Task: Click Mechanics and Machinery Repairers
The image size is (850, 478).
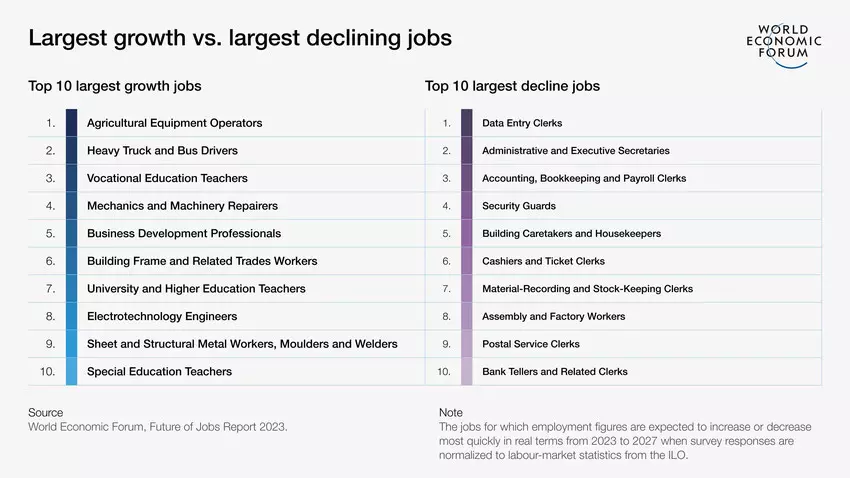Action: pyautogui.click(x=182, y=206)
